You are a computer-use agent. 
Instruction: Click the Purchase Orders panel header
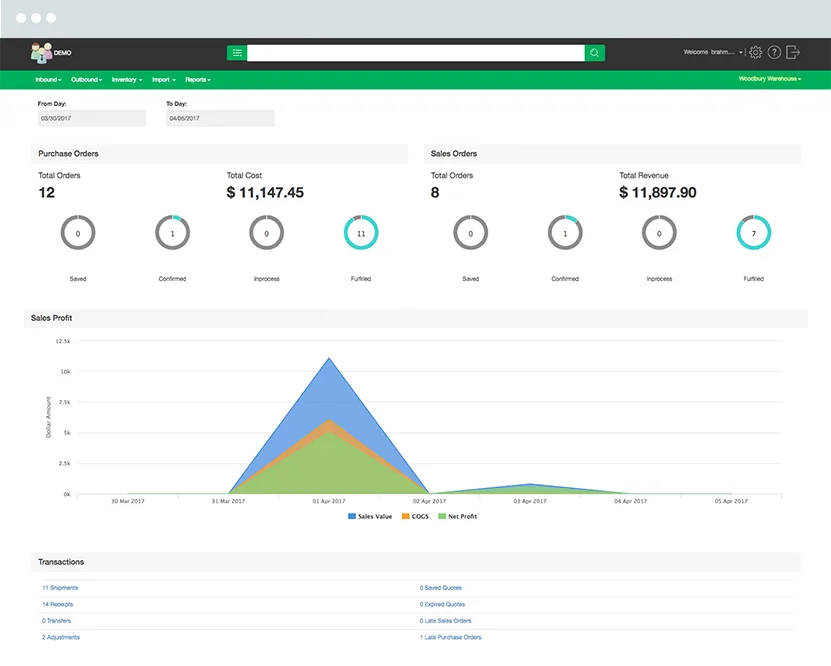click(219, 154)
